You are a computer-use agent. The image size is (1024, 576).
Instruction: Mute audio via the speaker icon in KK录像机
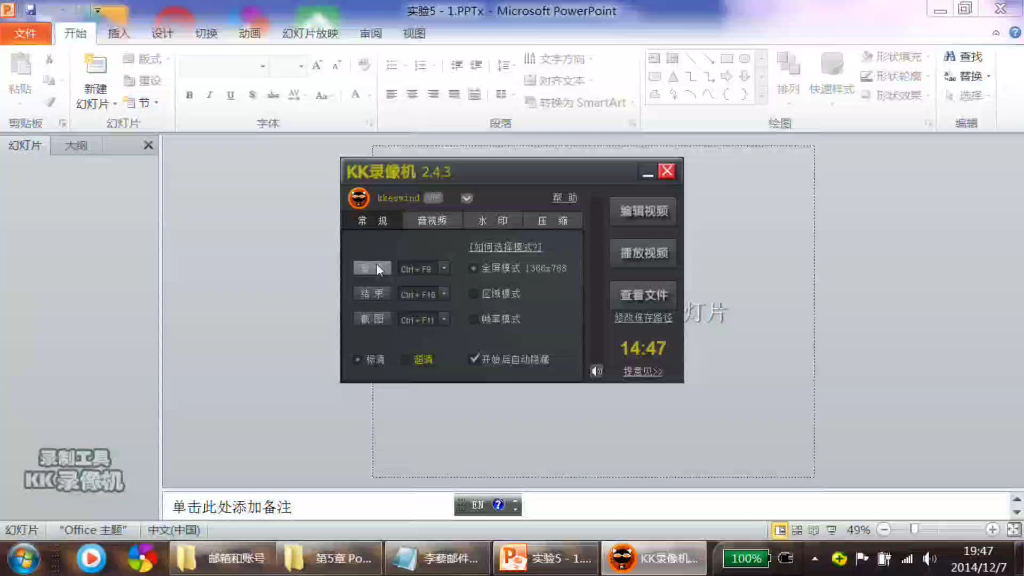coord(597,370)
